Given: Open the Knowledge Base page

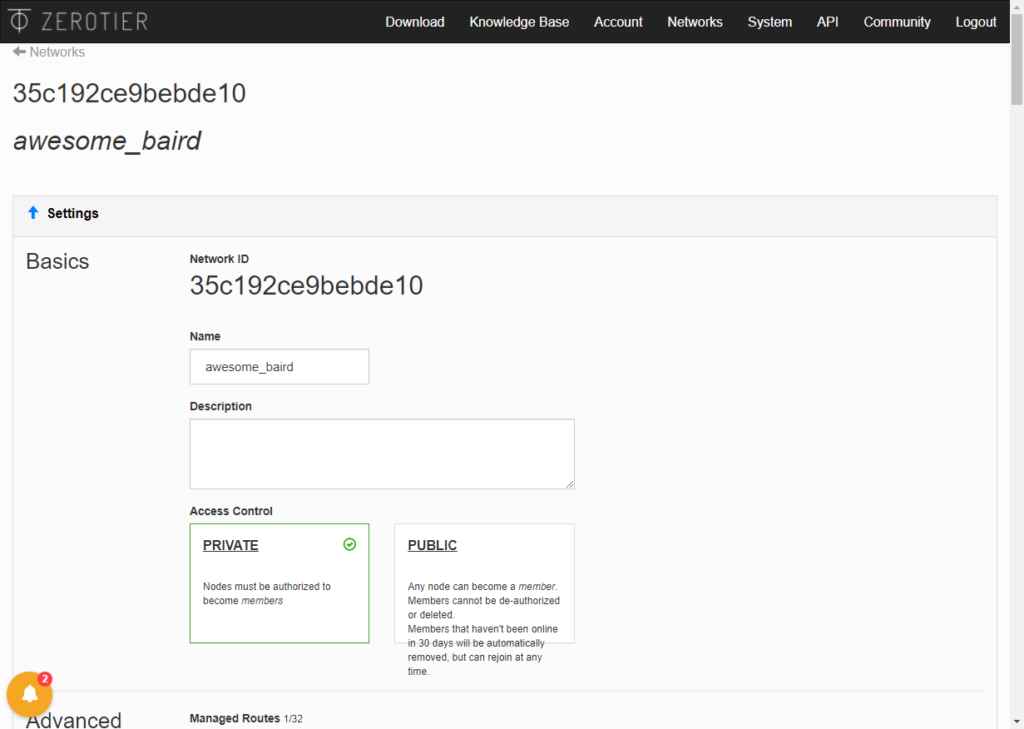Looking at the screenshot, I should click(519, 22).
